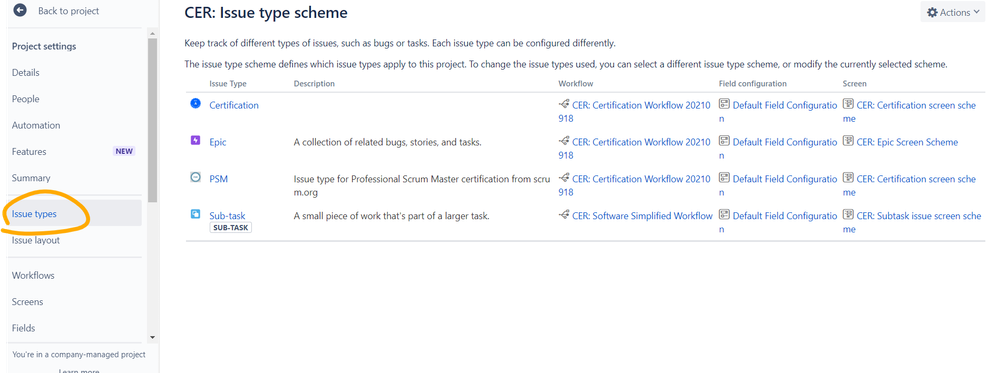Open Certification row's Default Field Configuration link
This screenshot has width=998, height=373.
point(778,112)
